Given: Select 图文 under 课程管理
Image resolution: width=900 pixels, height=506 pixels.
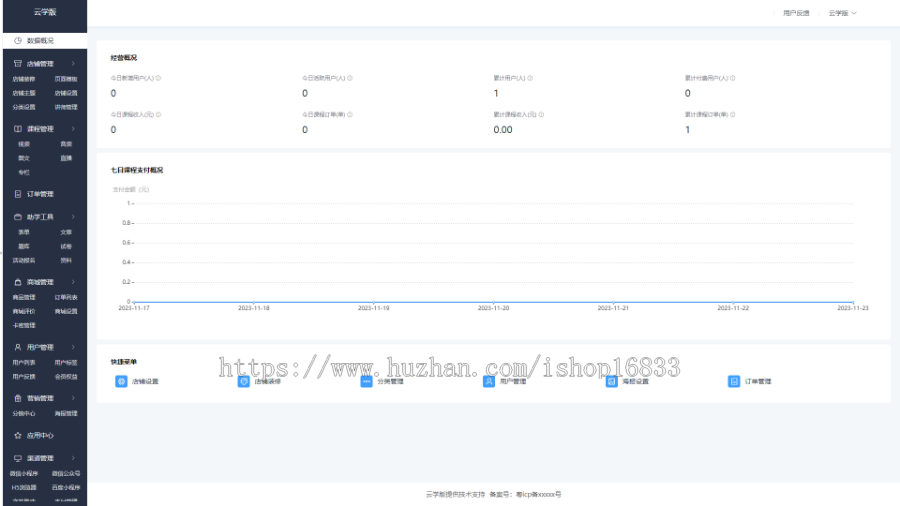Looking at the screenshot, I should click(x=24, y=158).
